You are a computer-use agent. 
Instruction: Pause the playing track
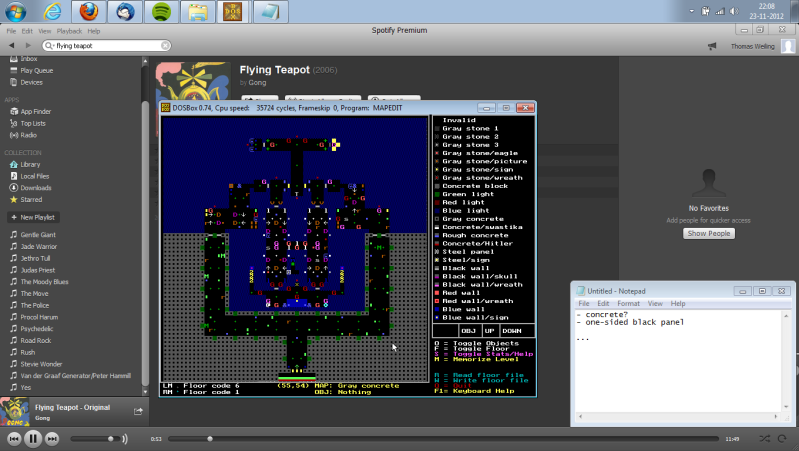click(x=33, y=438)
